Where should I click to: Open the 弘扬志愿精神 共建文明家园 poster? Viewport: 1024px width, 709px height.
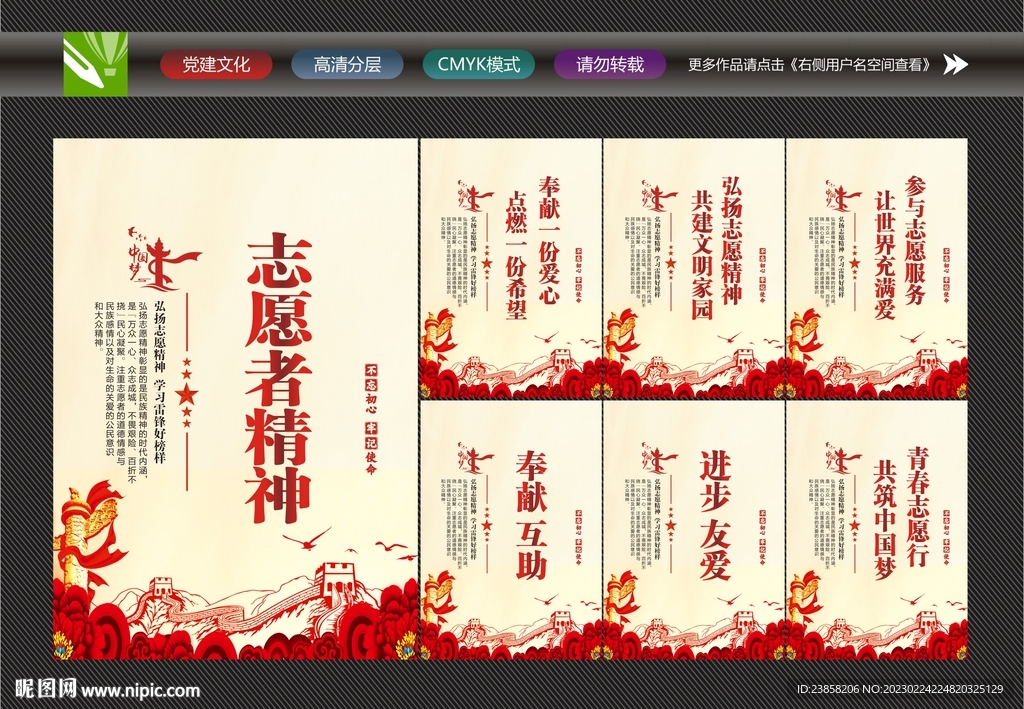(694, 268)
